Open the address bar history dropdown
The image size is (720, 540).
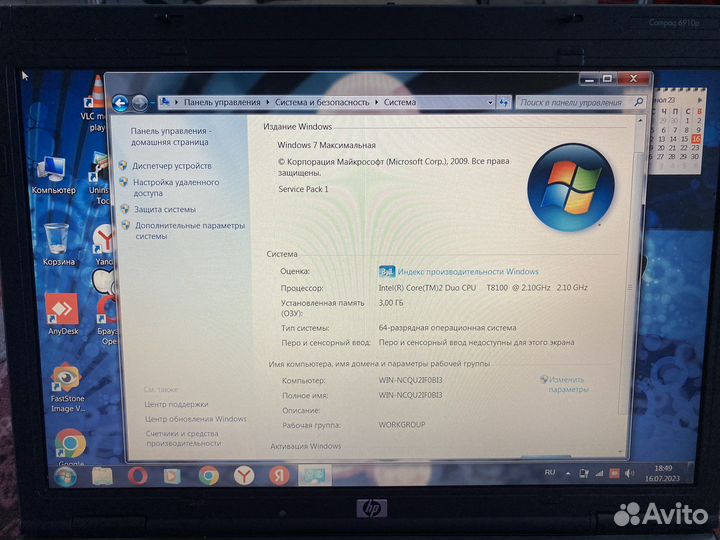[490, 102]
